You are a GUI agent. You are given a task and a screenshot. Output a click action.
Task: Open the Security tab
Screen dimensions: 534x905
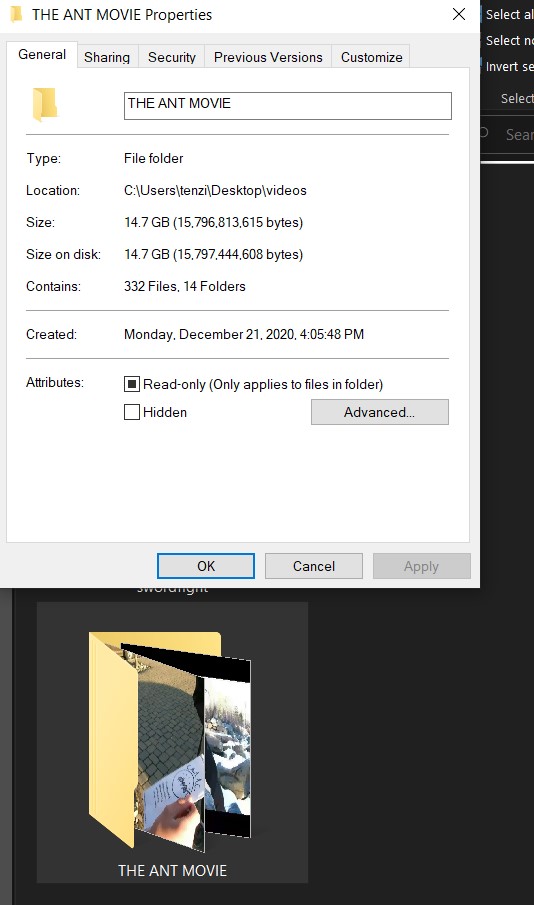pos(171,57)
